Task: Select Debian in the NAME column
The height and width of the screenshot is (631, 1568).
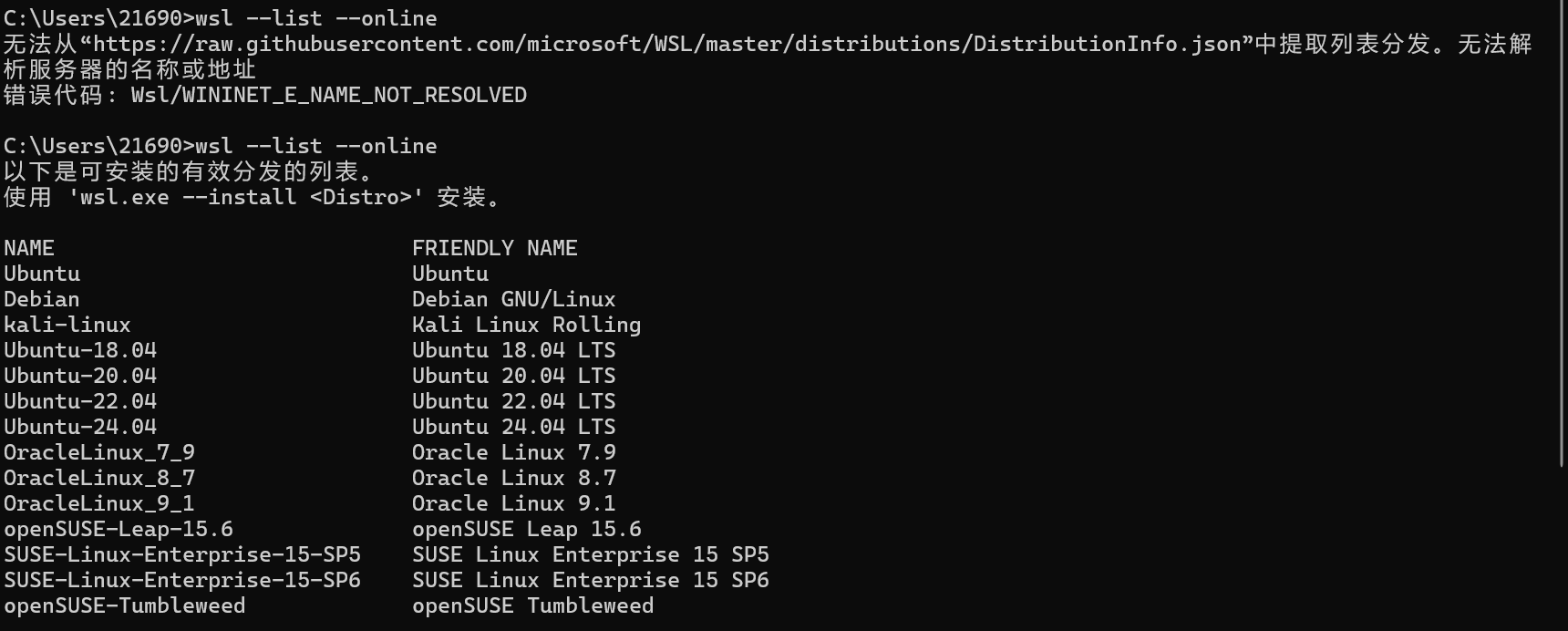Action: point(42,299)
